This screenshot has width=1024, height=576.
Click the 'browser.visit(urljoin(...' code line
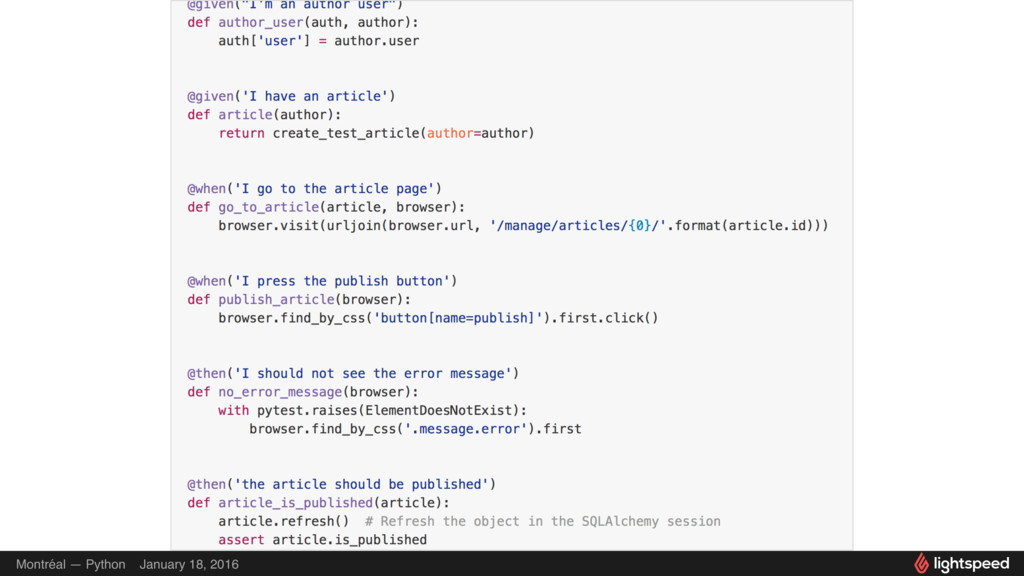pyautogui.click(x=523, y=225)
